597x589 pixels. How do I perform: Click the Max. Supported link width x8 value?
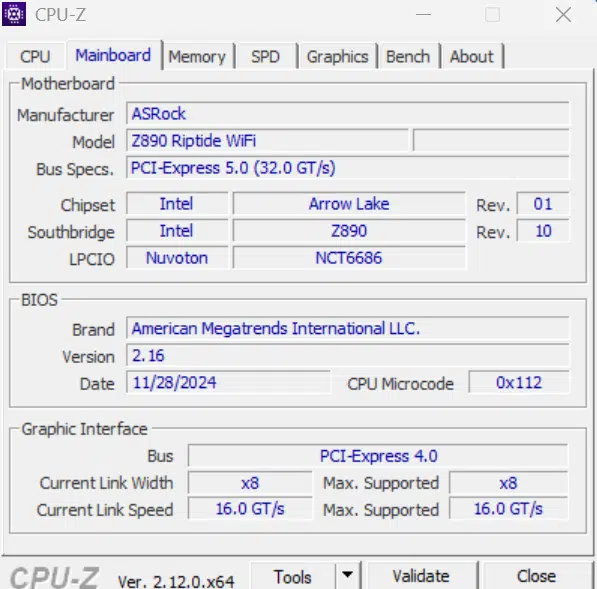point(509,483)
